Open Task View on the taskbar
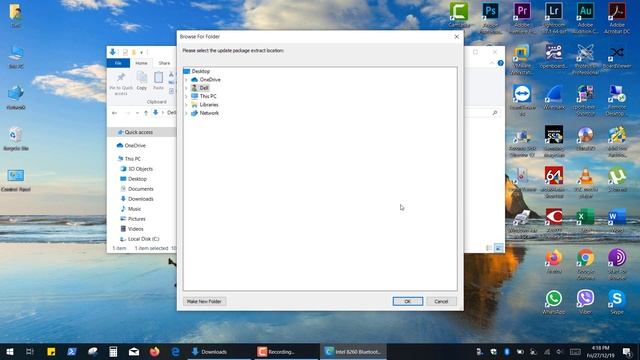 [x=30, y=351]
